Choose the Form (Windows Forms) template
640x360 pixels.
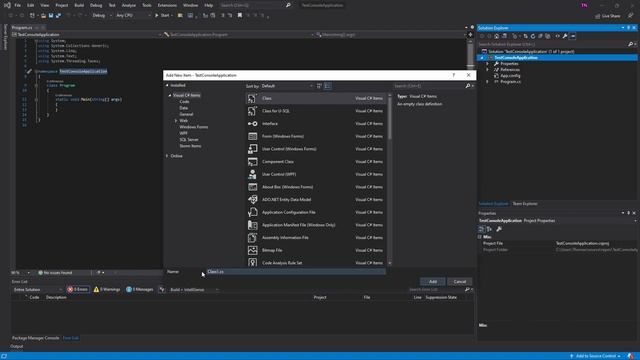click(316, 136)
